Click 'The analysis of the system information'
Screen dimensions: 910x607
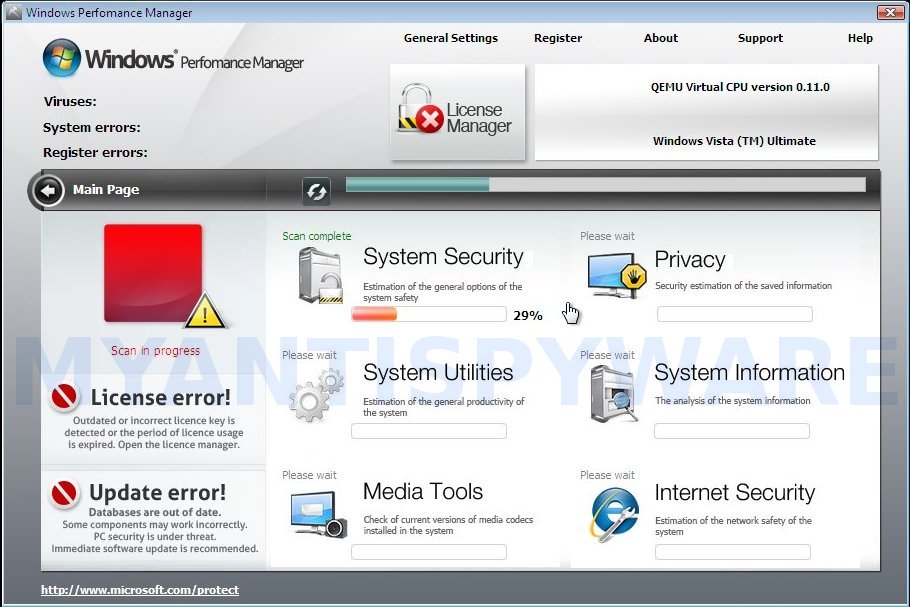pyautogui.click(x=732, y=400)
